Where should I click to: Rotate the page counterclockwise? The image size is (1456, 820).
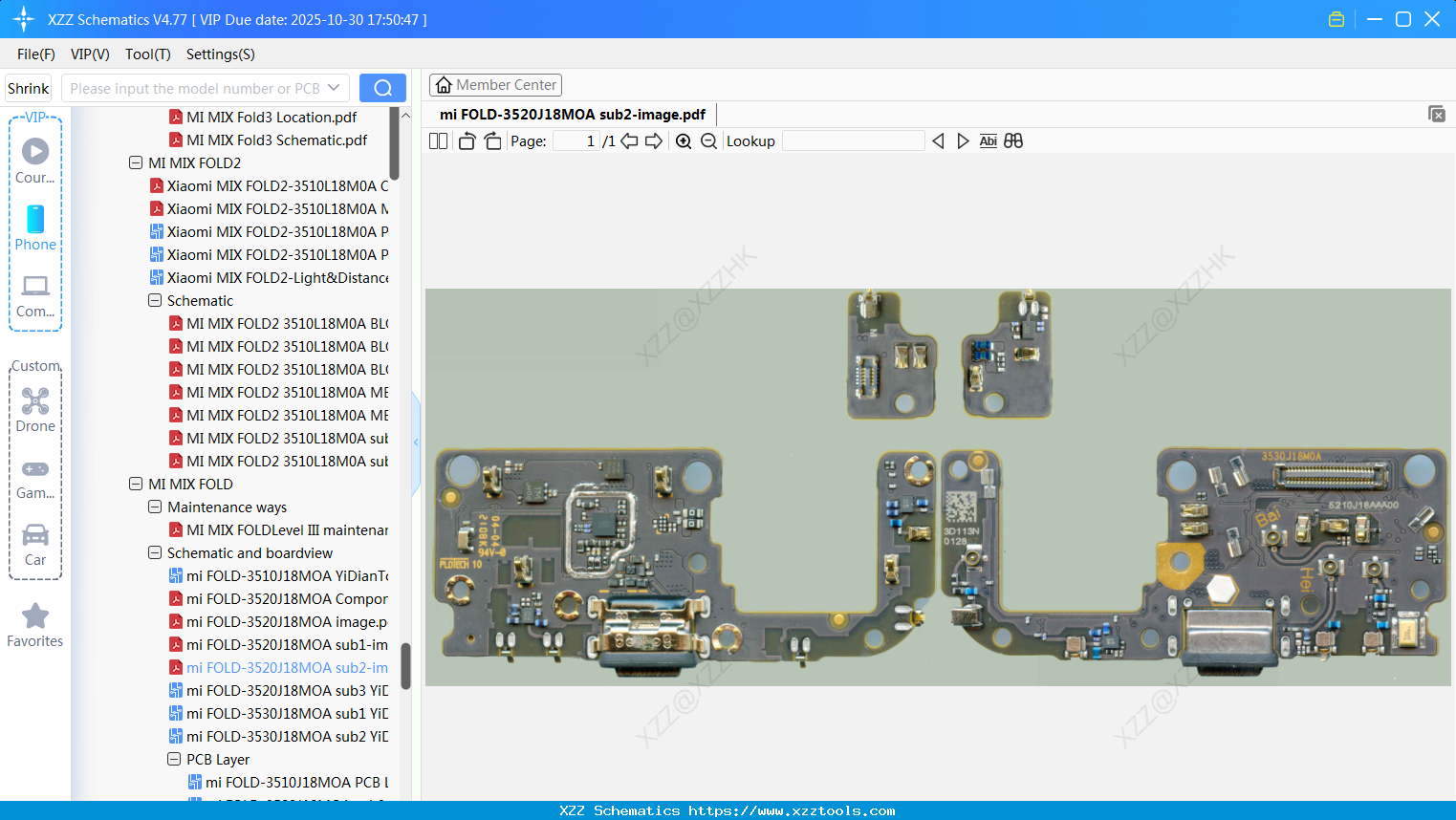click(x=467, y=141)
